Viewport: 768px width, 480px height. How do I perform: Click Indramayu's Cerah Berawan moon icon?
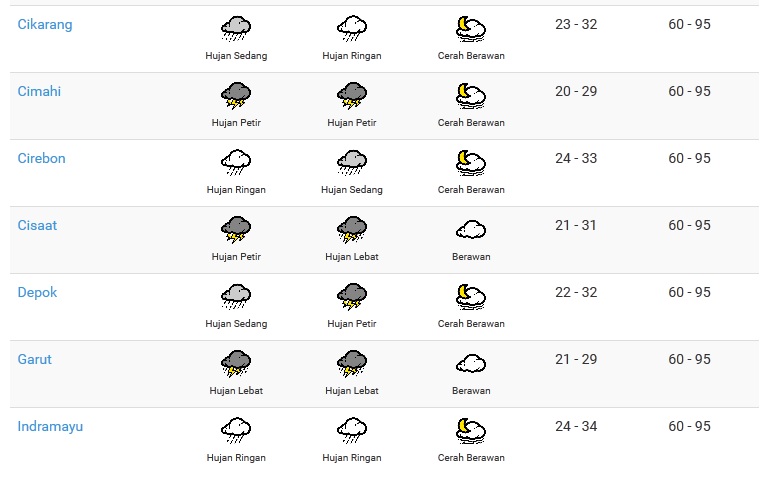471,431
